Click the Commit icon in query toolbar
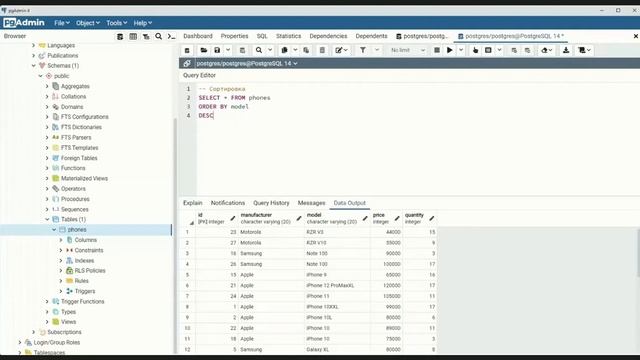Viewport: 640px width, 360px height. tap(514, 50)
